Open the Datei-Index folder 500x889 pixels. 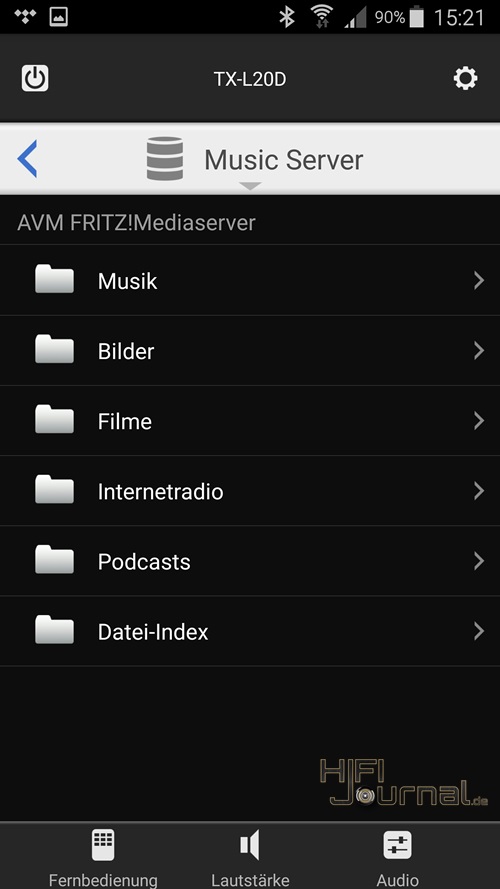250,631
